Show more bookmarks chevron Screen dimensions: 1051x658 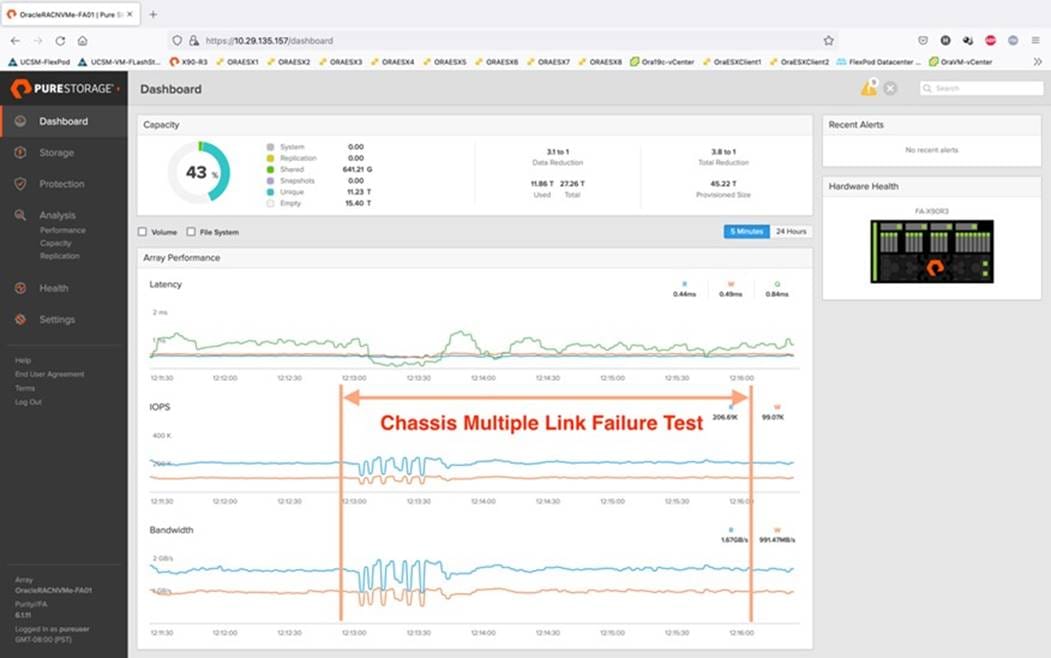pyautogui.click(x=1038, y=62)
